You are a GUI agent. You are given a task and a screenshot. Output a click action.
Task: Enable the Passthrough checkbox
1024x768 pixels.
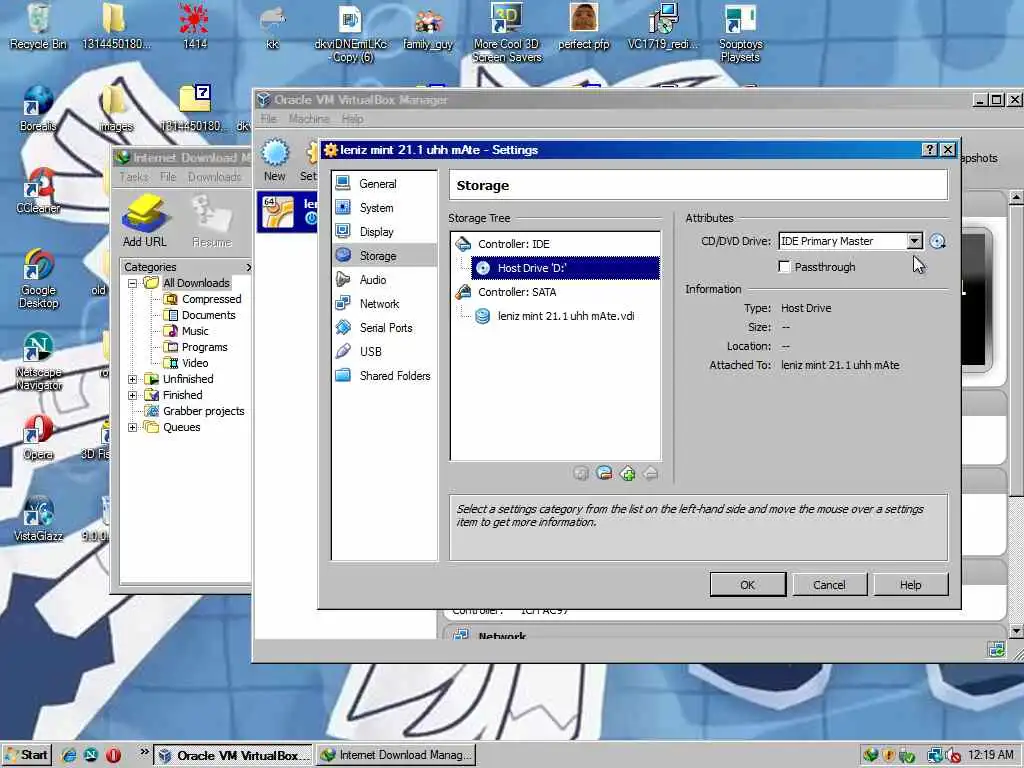click(x=784, y=266)
